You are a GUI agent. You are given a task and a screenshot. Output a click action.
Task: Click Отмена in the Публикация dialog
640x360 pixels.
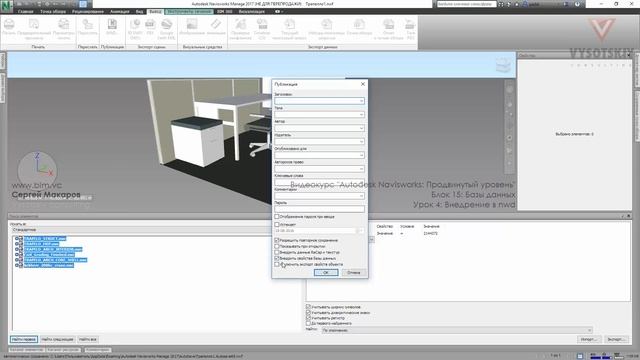(353, 273)
